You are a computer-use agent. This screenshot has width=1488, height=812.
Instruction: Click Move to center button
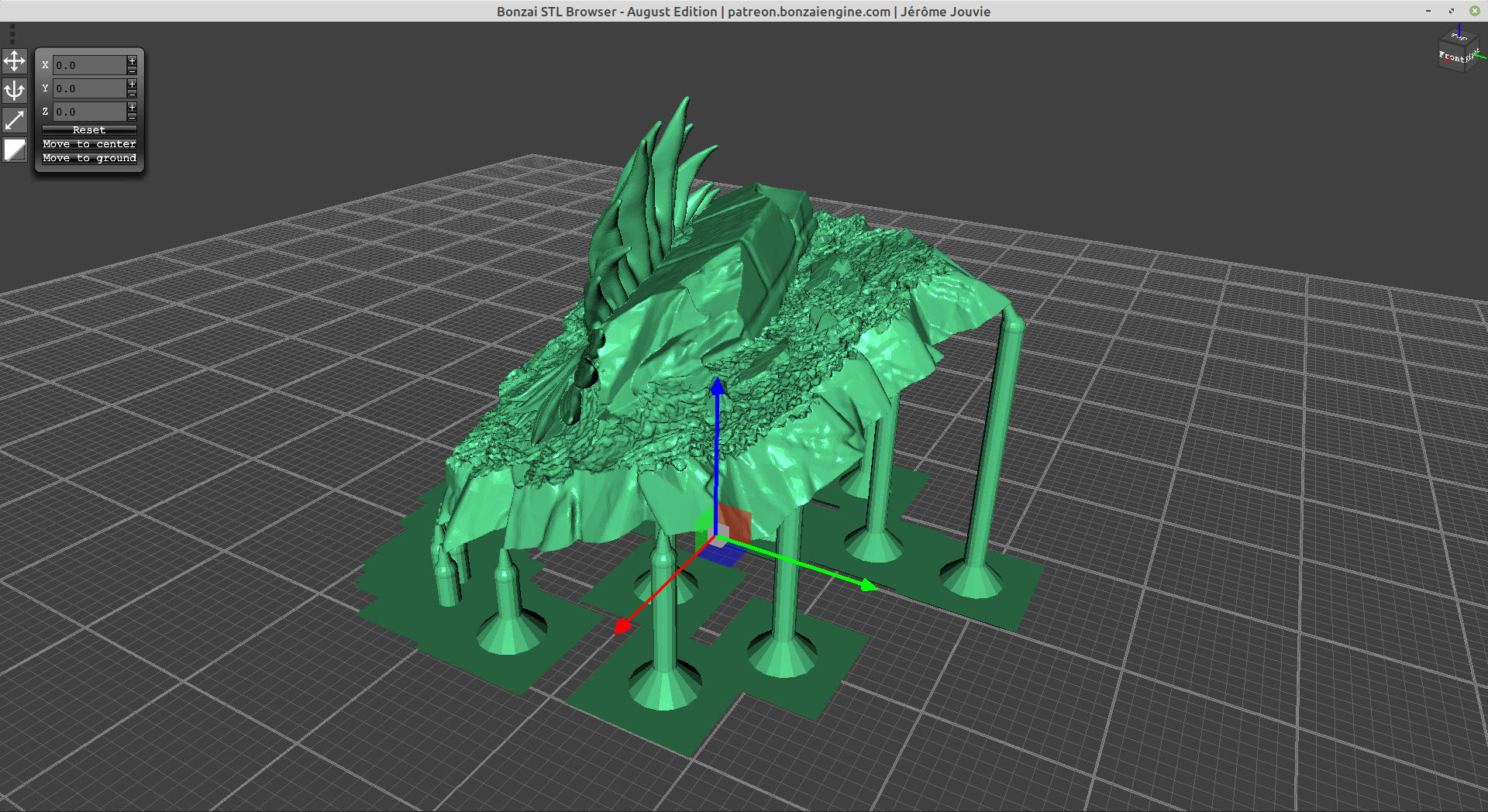89,144
